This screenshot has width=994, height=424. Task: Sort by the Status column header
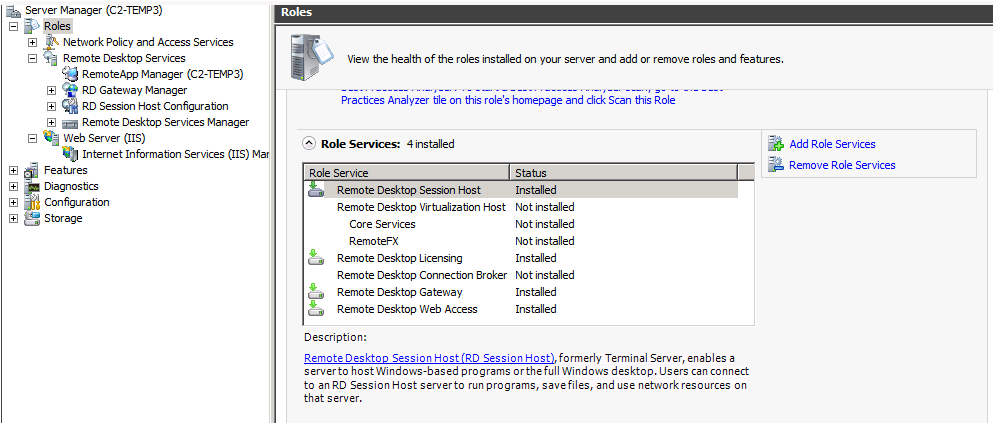(x=624, y=173)
